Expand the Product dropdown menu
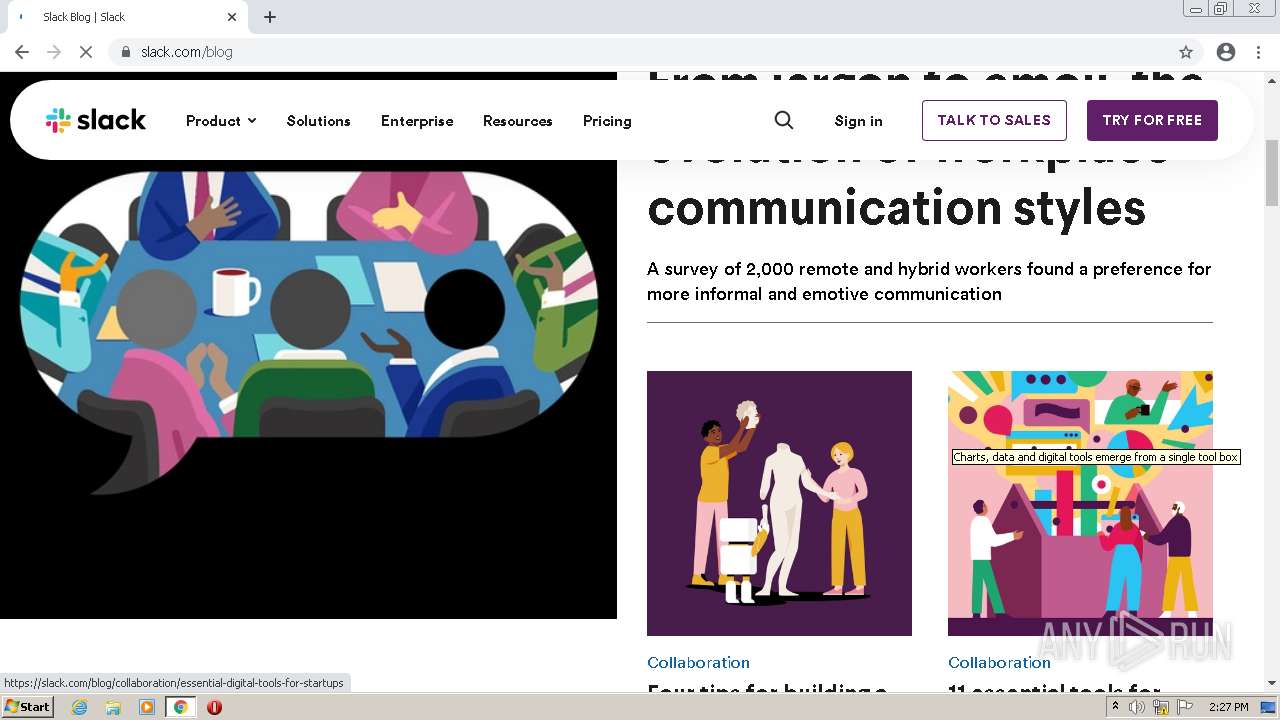Screen dimensions: 1280x720 pyautogui.click(x=221, y=121)
